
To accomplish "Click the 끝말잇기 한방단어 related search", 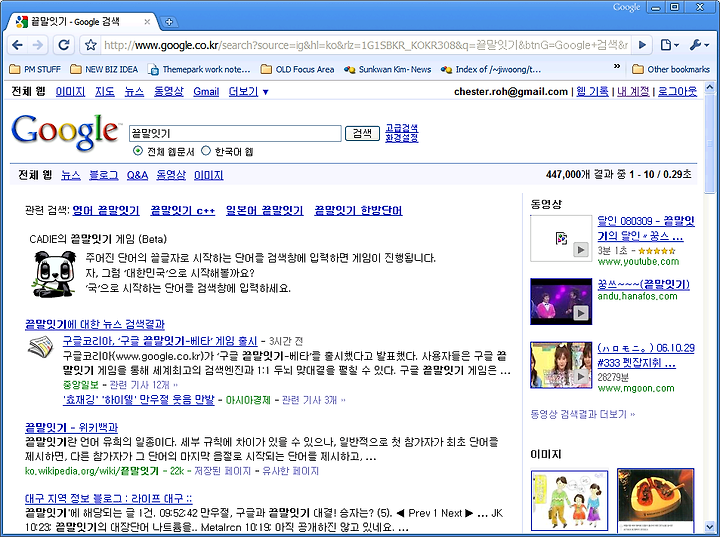I will click(x=358, y=210).
